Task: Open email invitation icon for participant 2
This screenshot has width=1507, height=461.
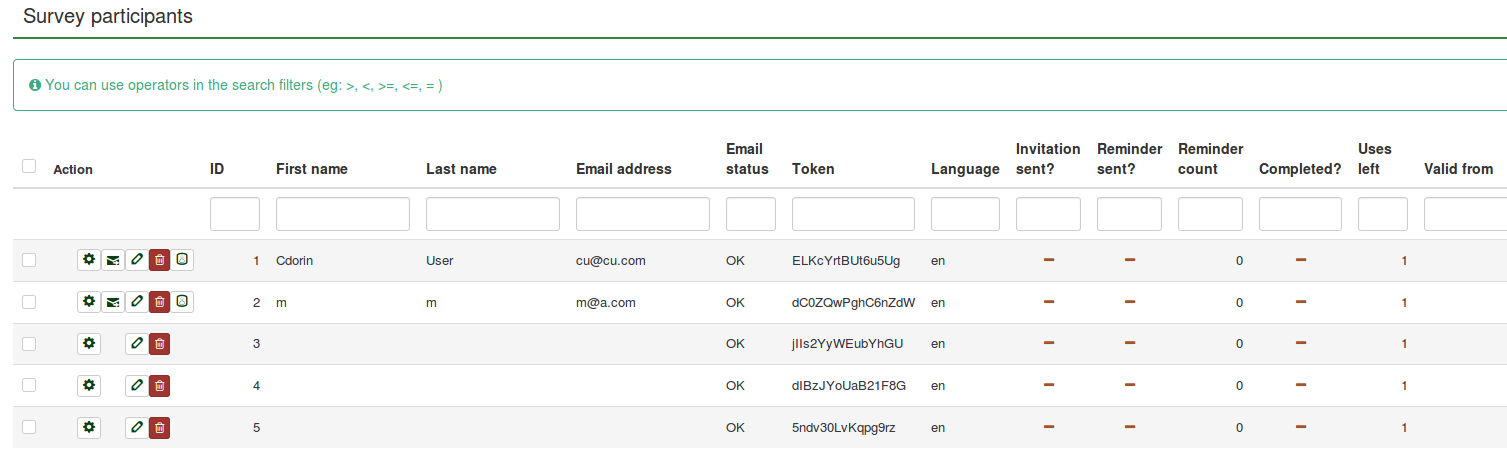Action: 113,302
